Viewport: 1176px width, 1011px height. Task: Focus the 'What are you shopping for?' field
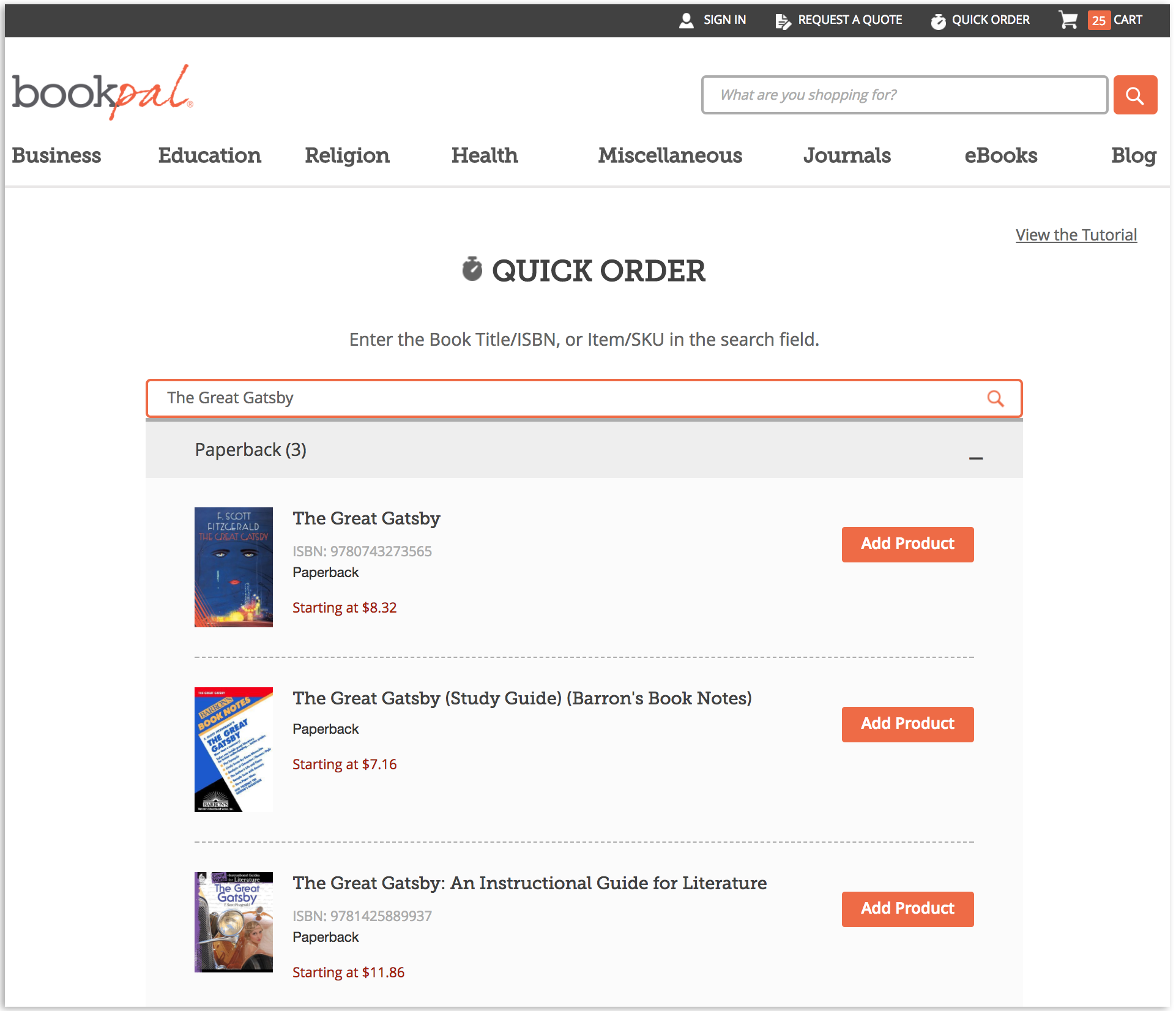[904, 95]
